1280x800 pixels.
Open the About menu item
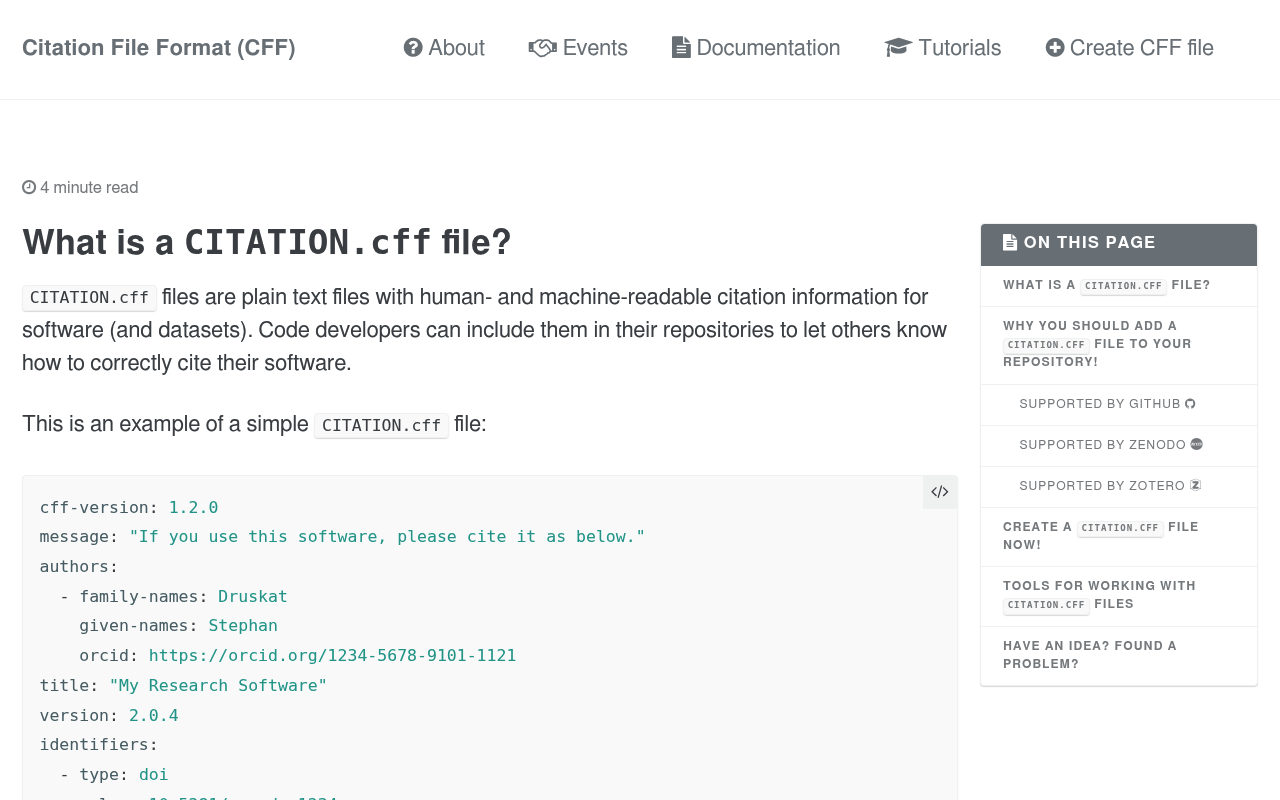[x=444, y=48]
